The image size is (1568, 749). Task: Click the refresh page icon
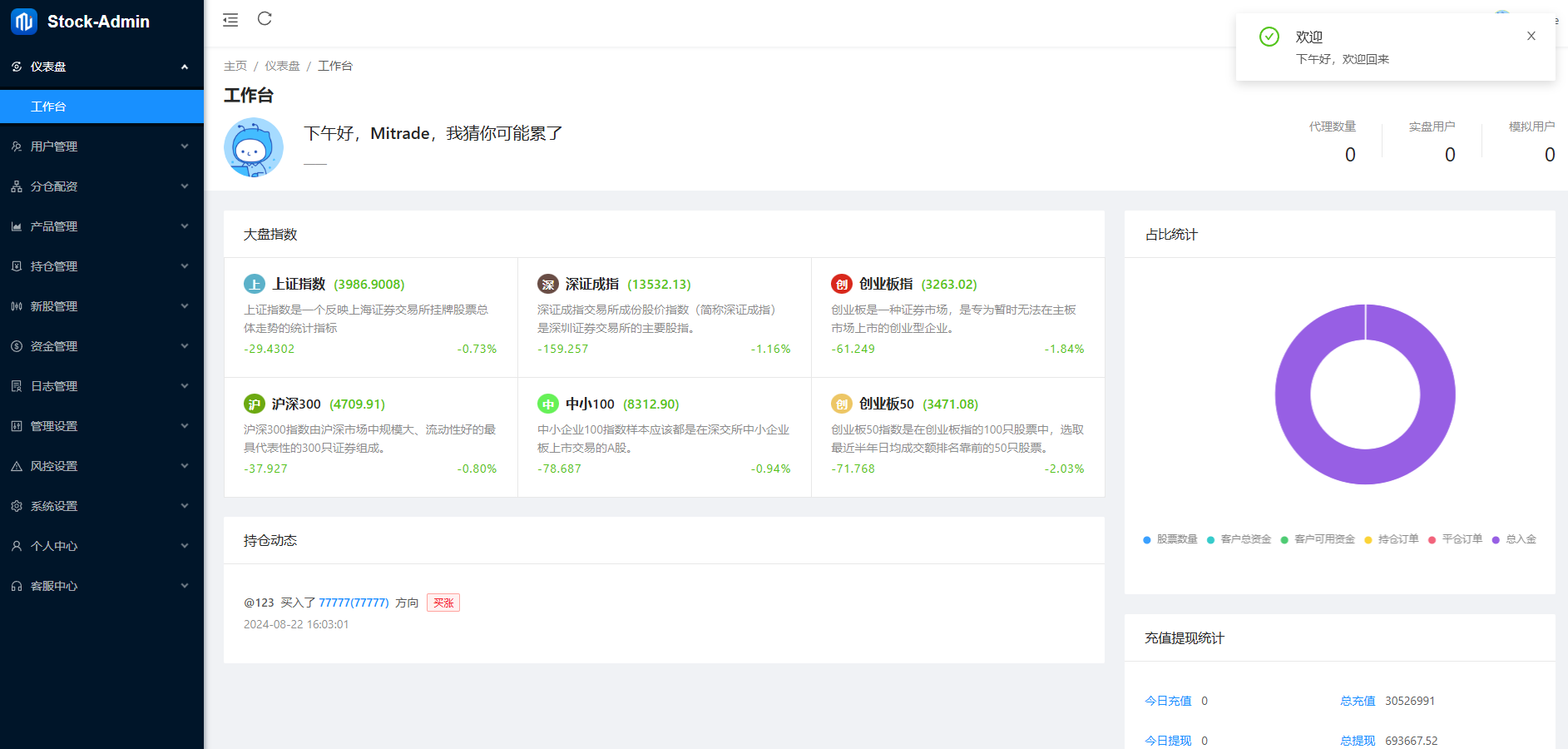(x=265, y=18)
